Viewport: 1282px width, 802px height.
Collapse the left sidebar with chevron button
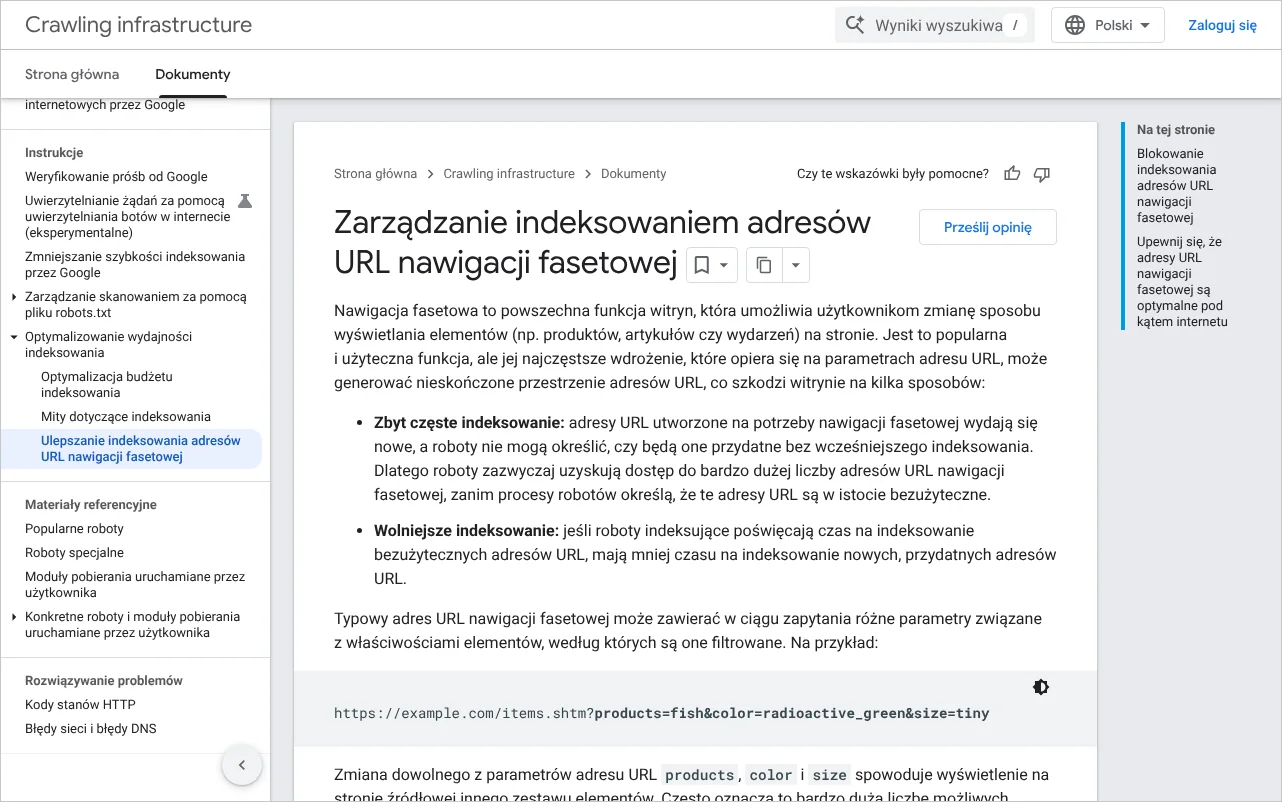[241, 766]
